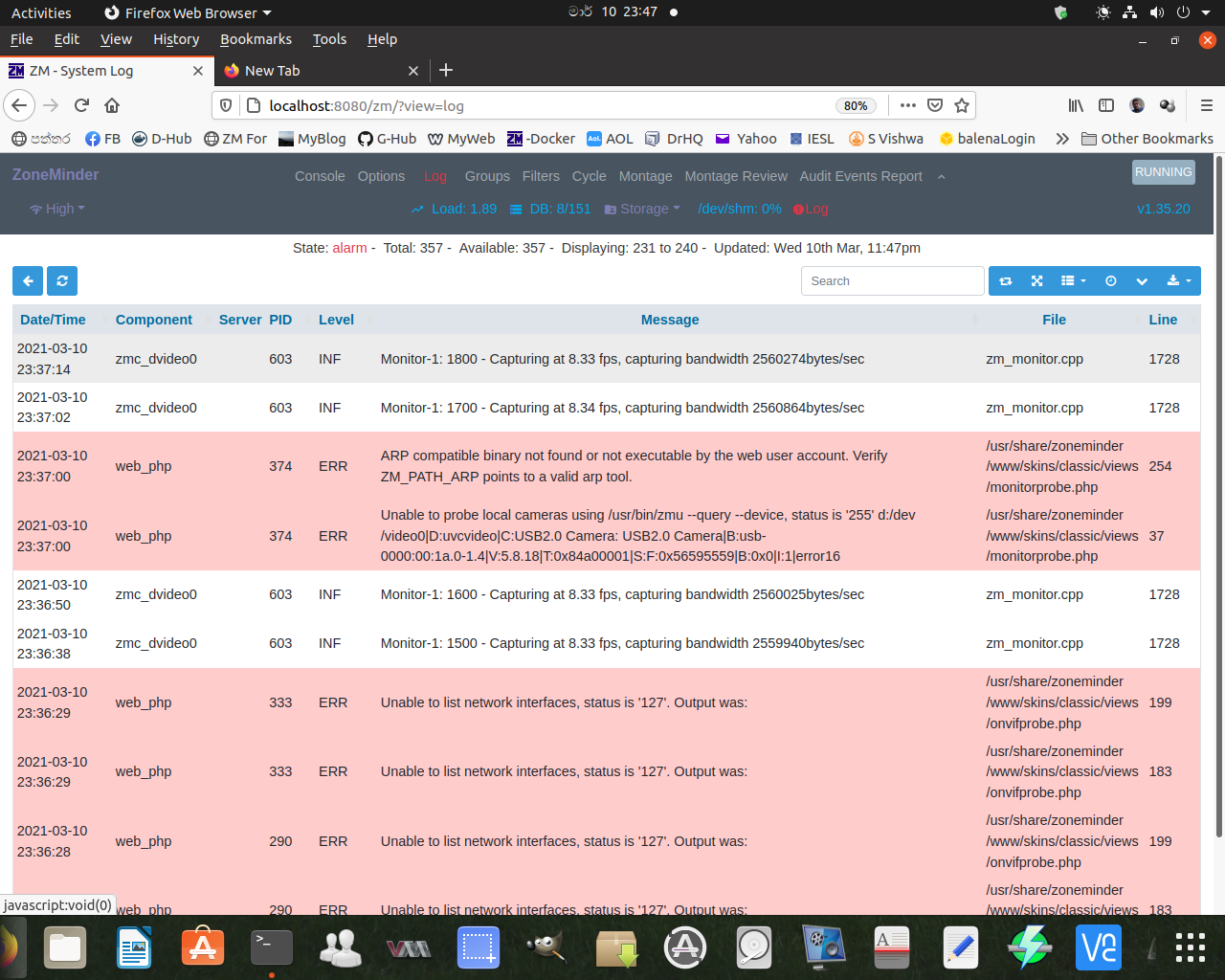
Task: Focus the log Search field
Action: (x=892, y=281)
